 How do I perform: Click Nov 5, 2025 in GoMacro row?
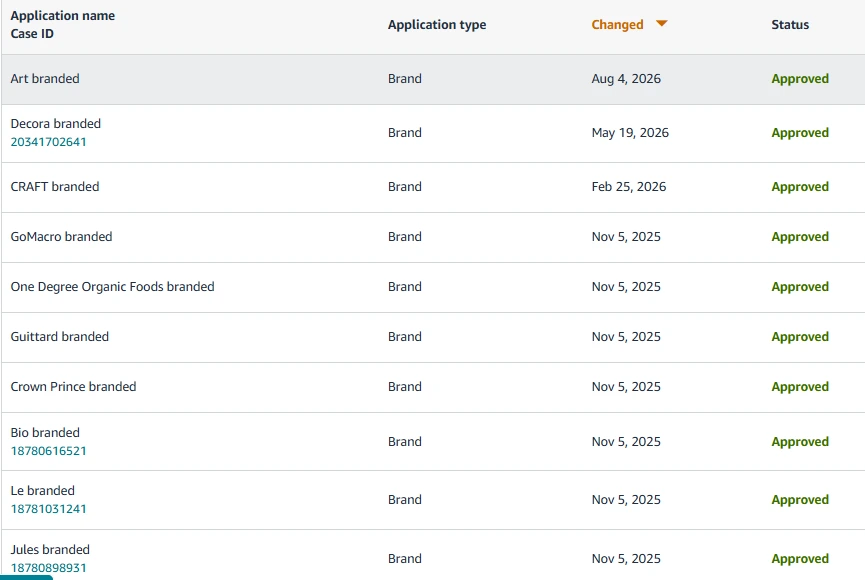626,237
